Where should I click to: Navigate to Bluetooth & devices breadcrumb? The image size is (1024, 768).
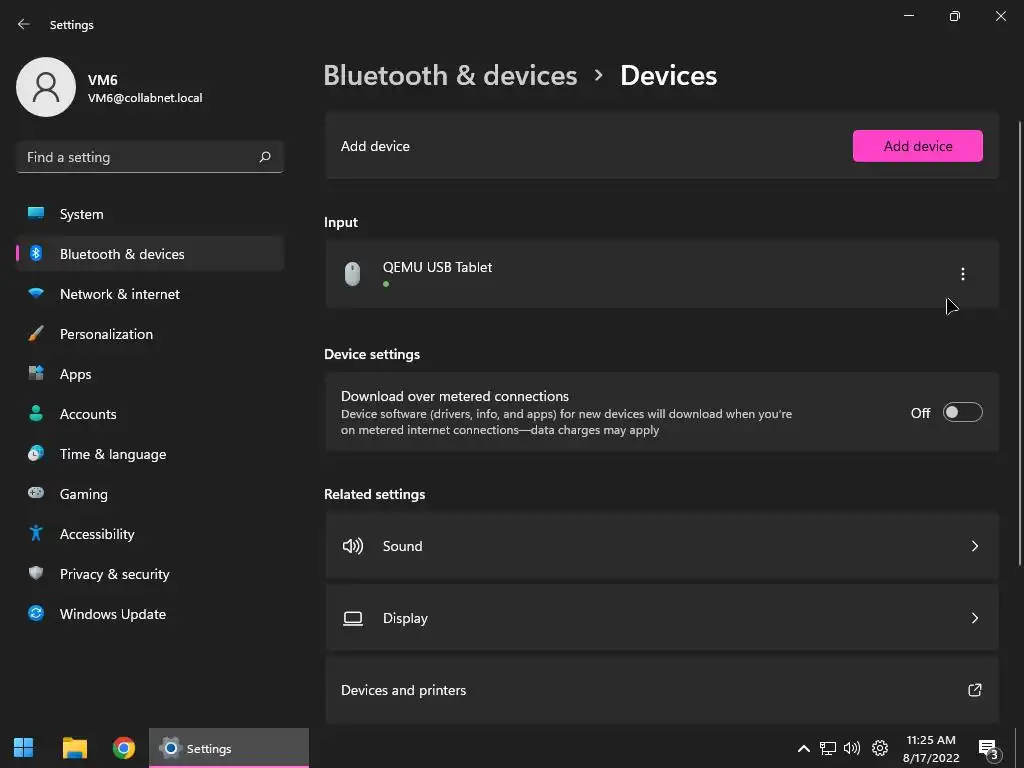point(450,76)
